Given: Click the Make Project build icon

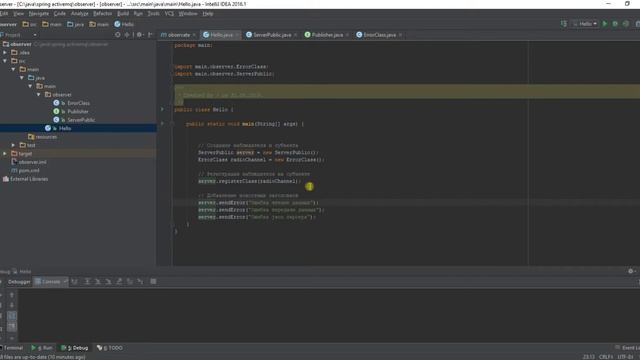Looking at the screenshot, I should tap(564, 24).
